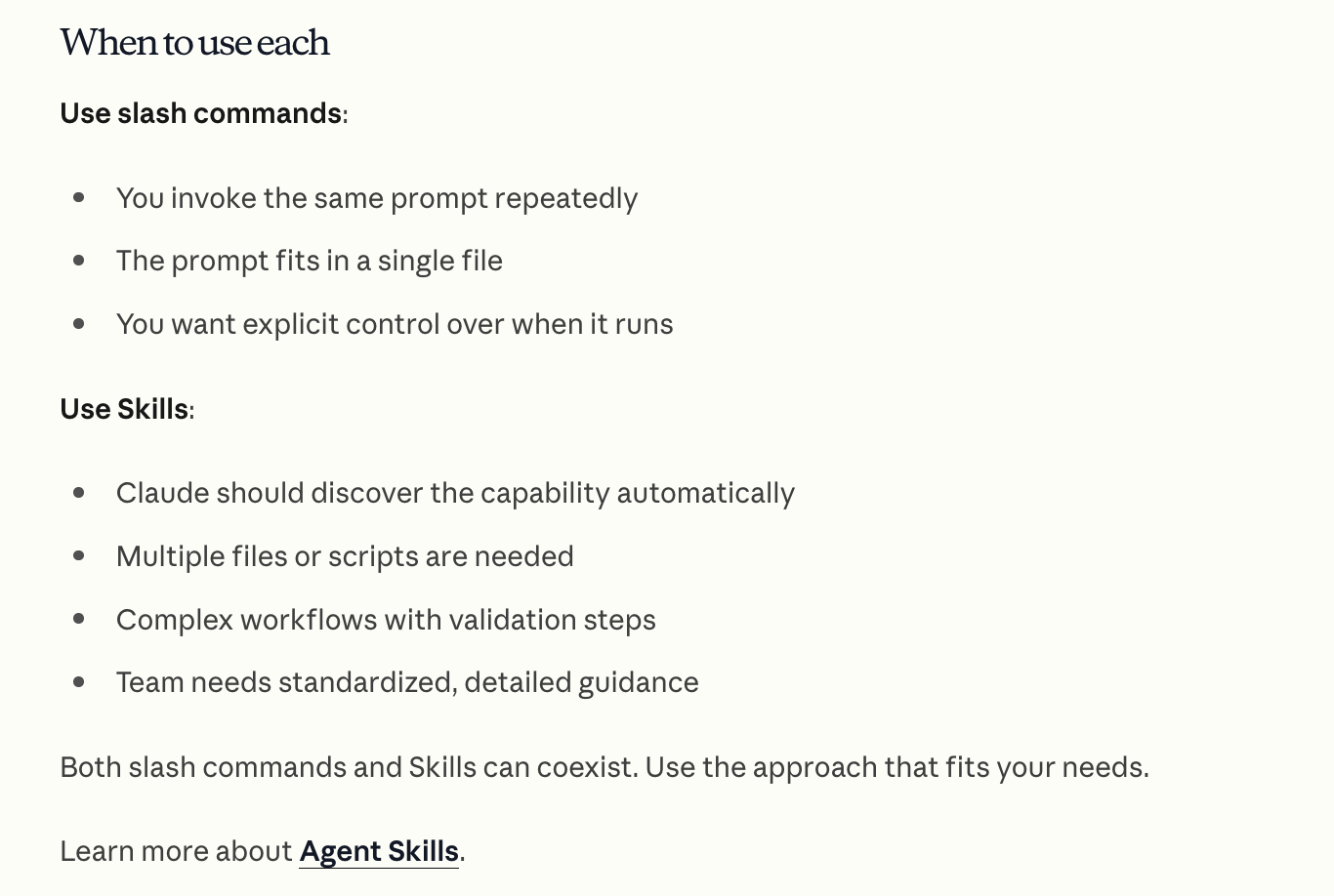Viewport: 1334px width, 896px height.
Task: Click the "When to use each" heading
Action: coord(194,42)
